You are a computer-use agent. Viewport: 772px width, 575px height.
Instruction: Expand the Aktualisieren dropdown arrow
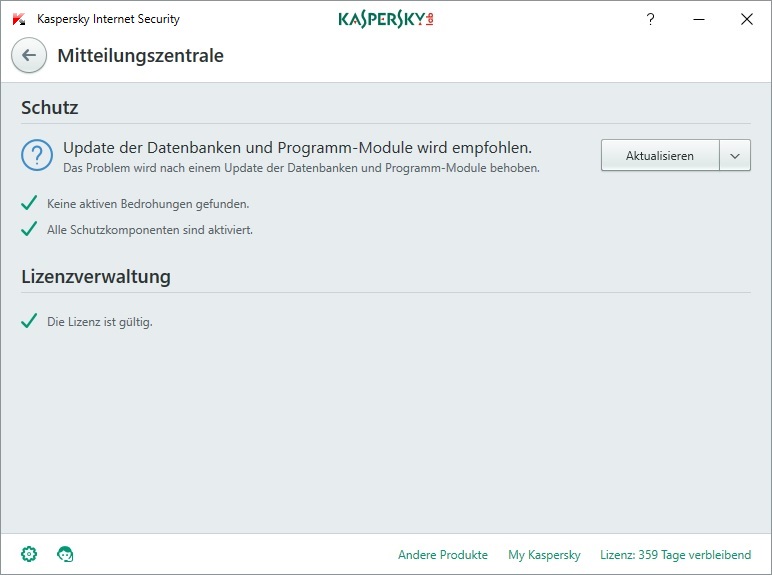point(735,156)
